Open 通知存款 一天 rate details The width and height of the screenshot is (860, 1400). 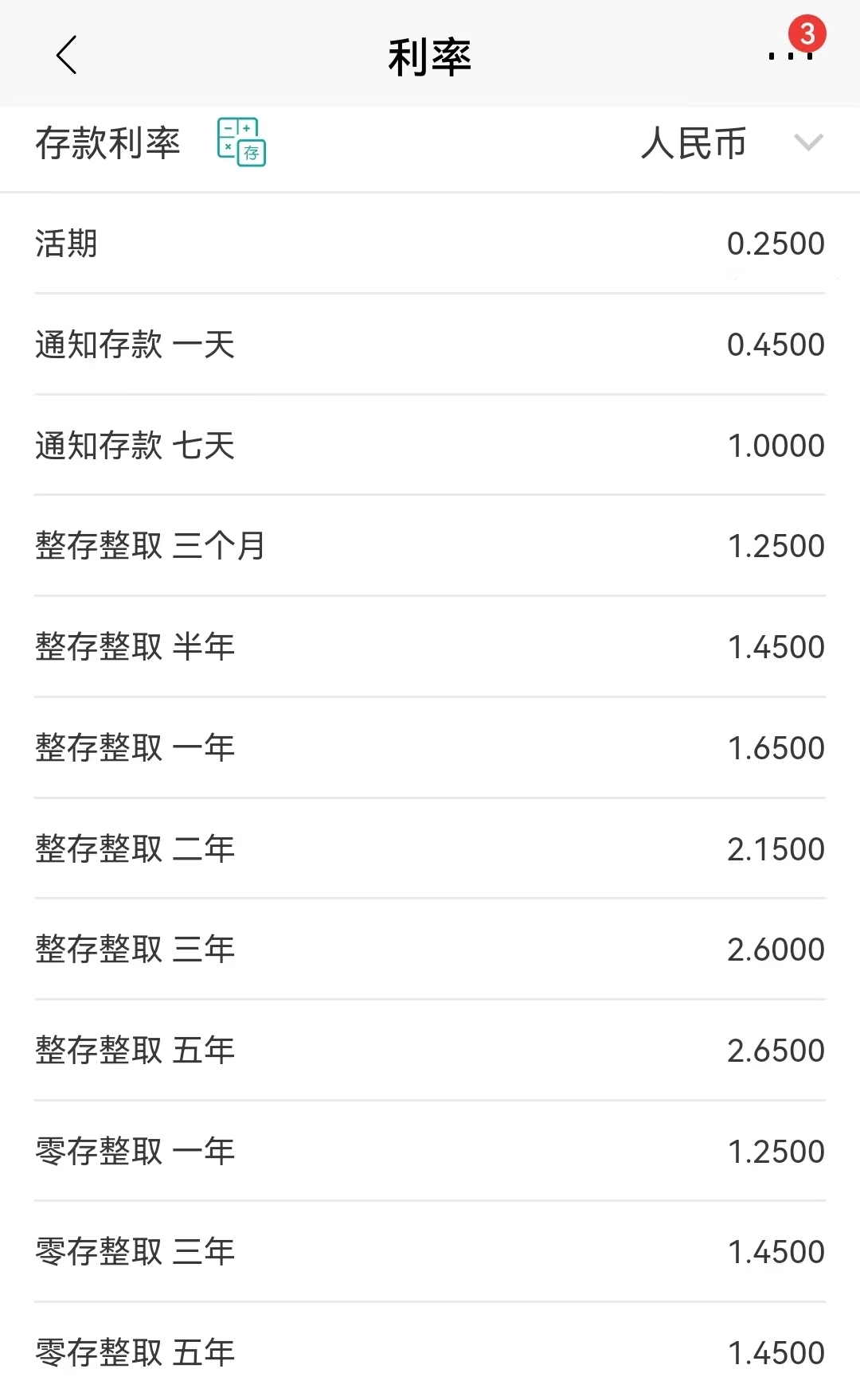[x=430, y=345]
